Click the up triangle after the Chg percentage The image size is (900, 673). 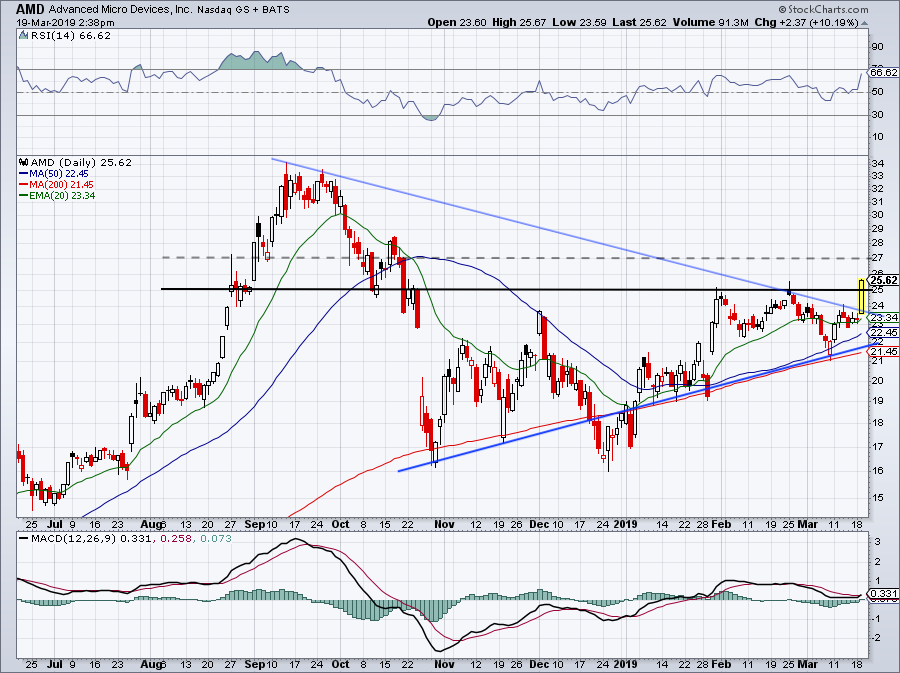click(x=865, y=23)
